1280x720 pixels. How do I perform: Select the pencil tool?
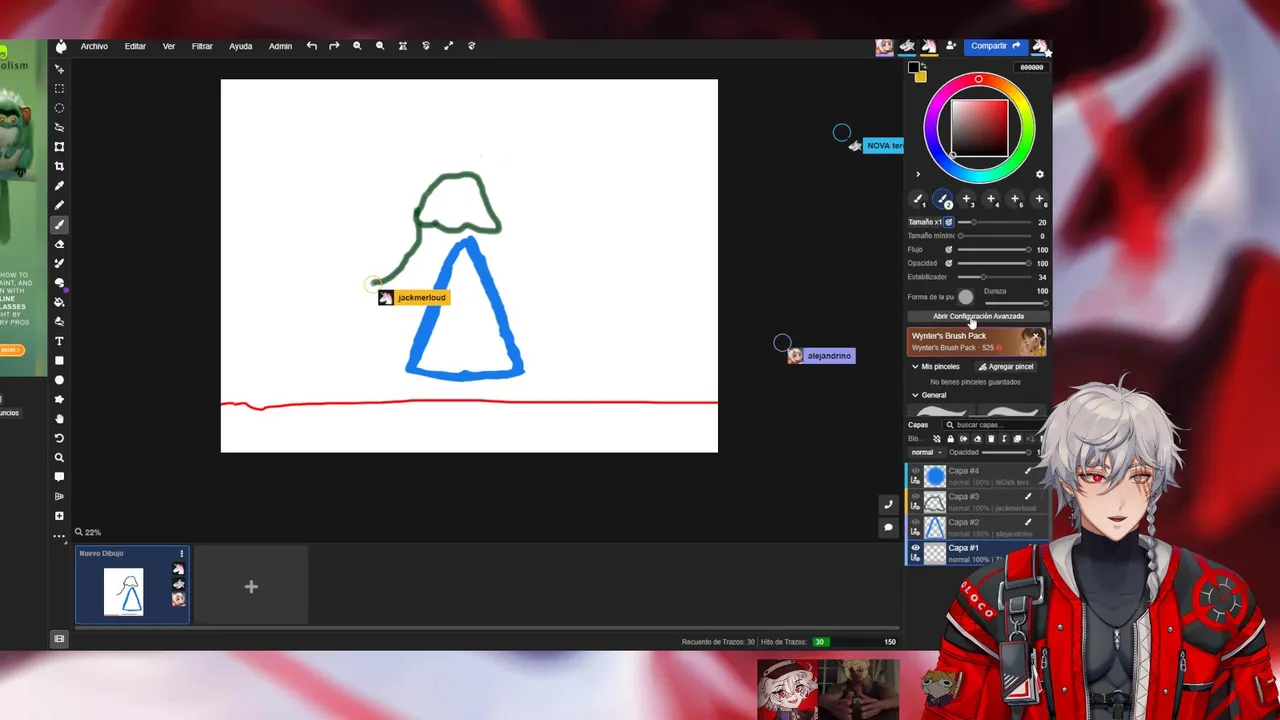pos(59,205)
